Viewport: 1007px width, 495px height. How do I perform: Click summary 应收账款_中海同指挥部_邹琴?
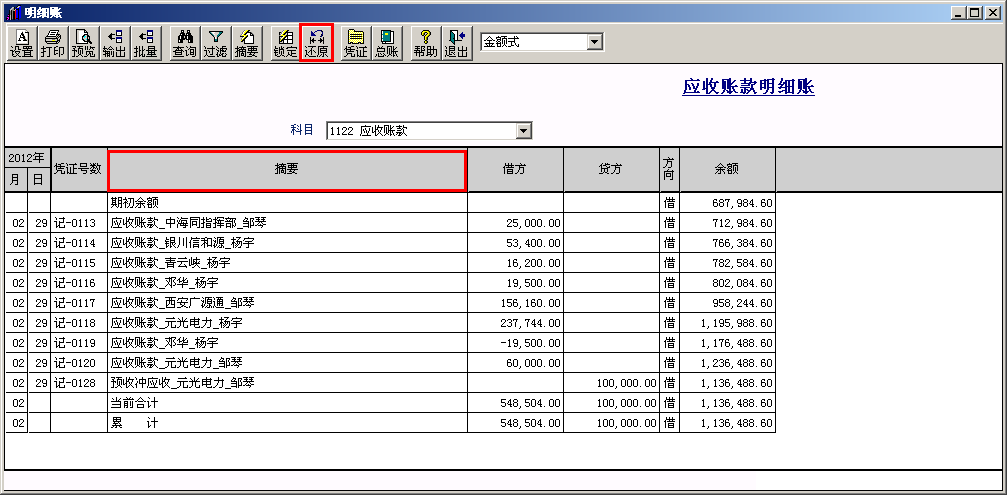coord(189,223)
